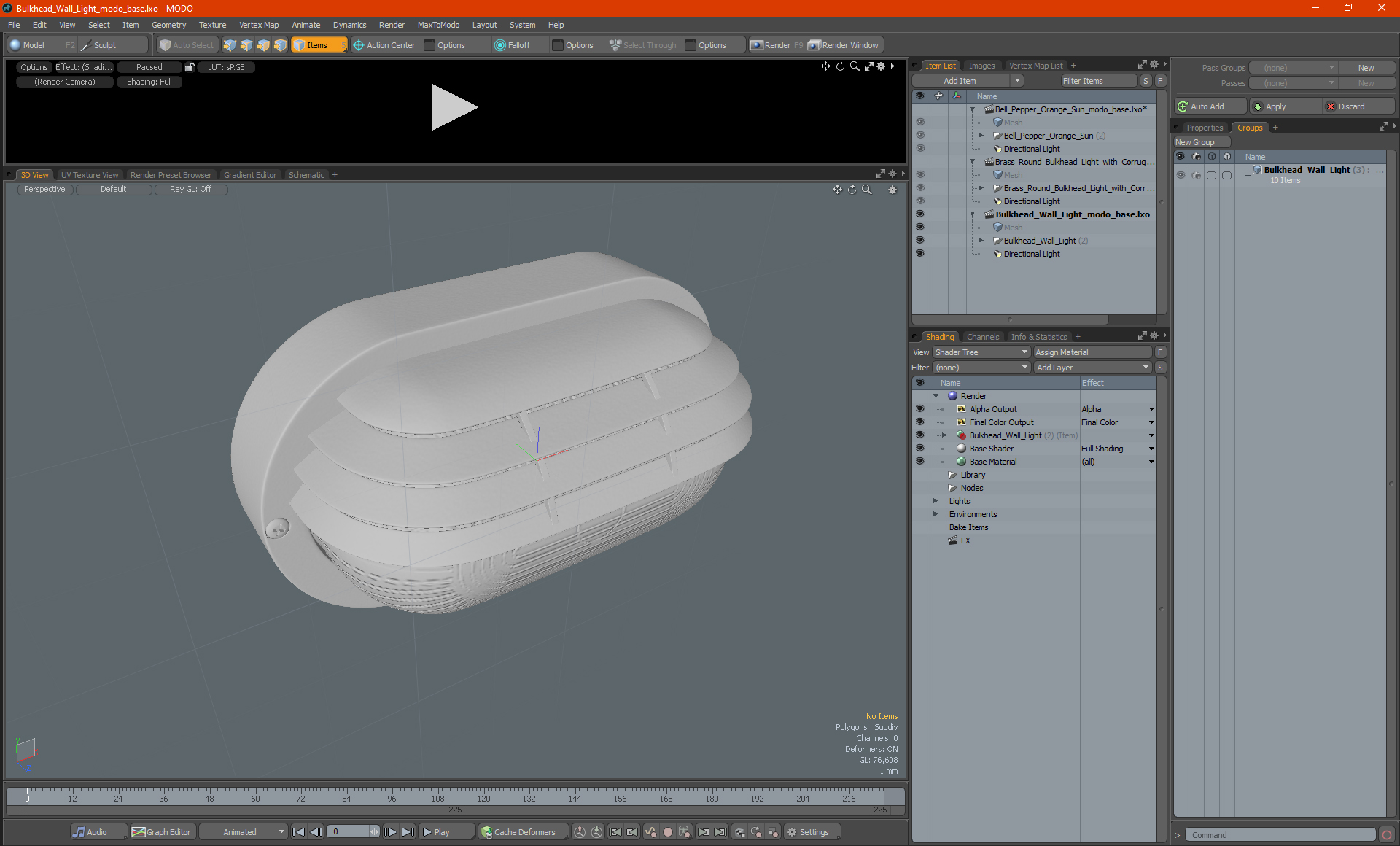Image resolution: width=1400 pixels, height=846 pixels.
Task: Click the preview pane zoom magnifier icon
Action: [x=855, y=66]
